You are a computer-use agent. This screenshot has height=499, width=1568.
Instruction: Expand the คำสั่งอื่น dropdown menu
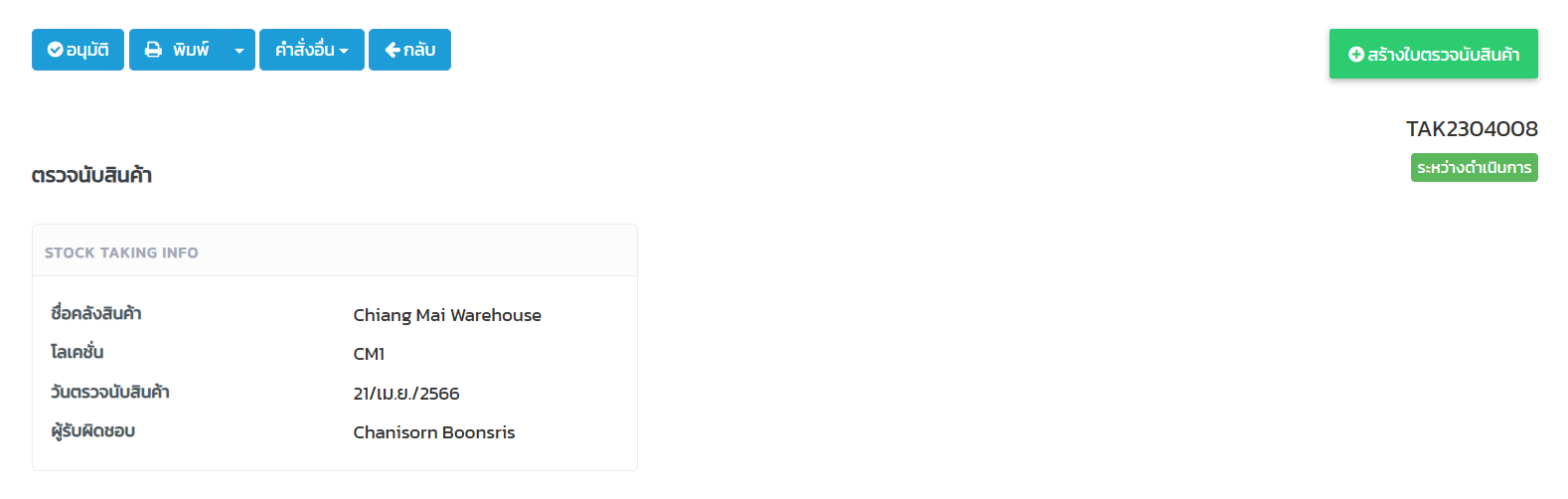pyautogui.click(x=312, y=50)
